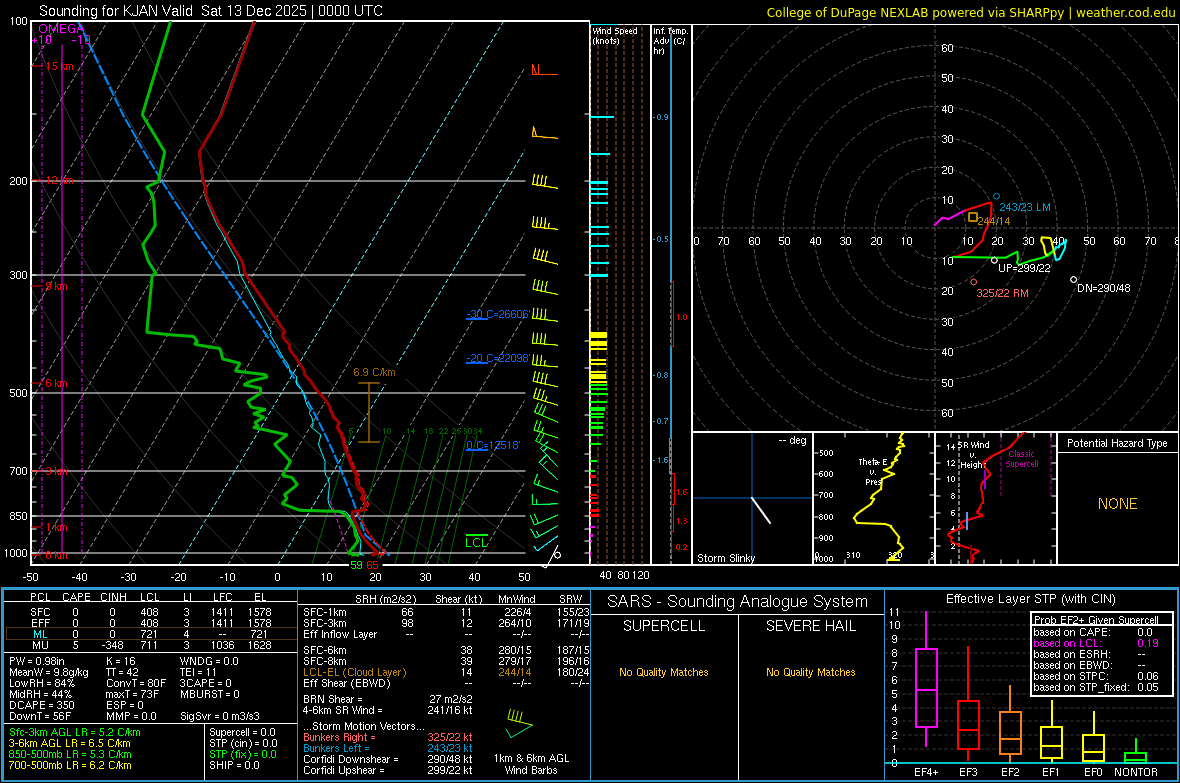Click the Storm Slinky panel label

pos(725,558)
